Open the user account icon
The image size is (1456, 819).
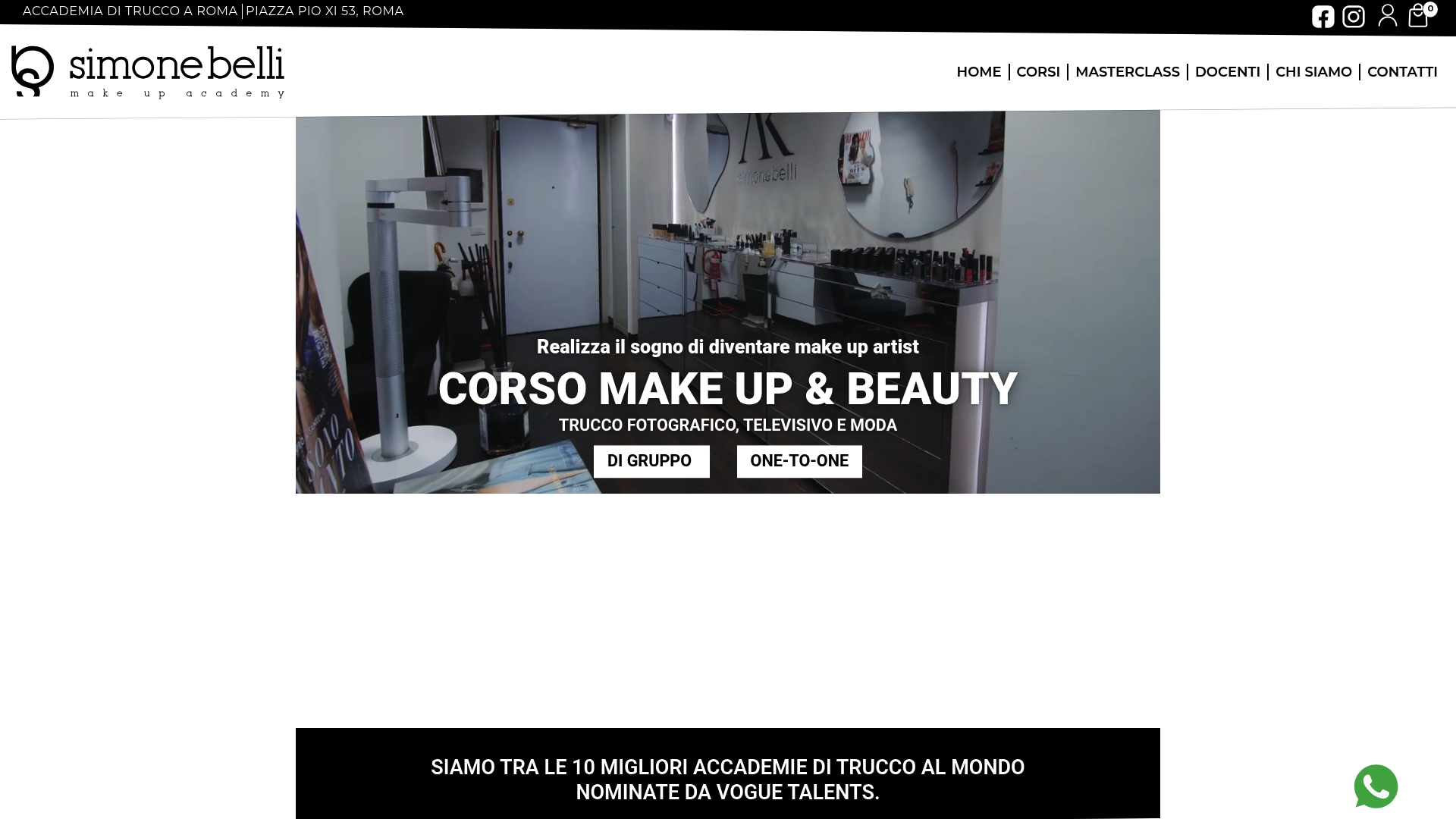[x=1388, y=15]
